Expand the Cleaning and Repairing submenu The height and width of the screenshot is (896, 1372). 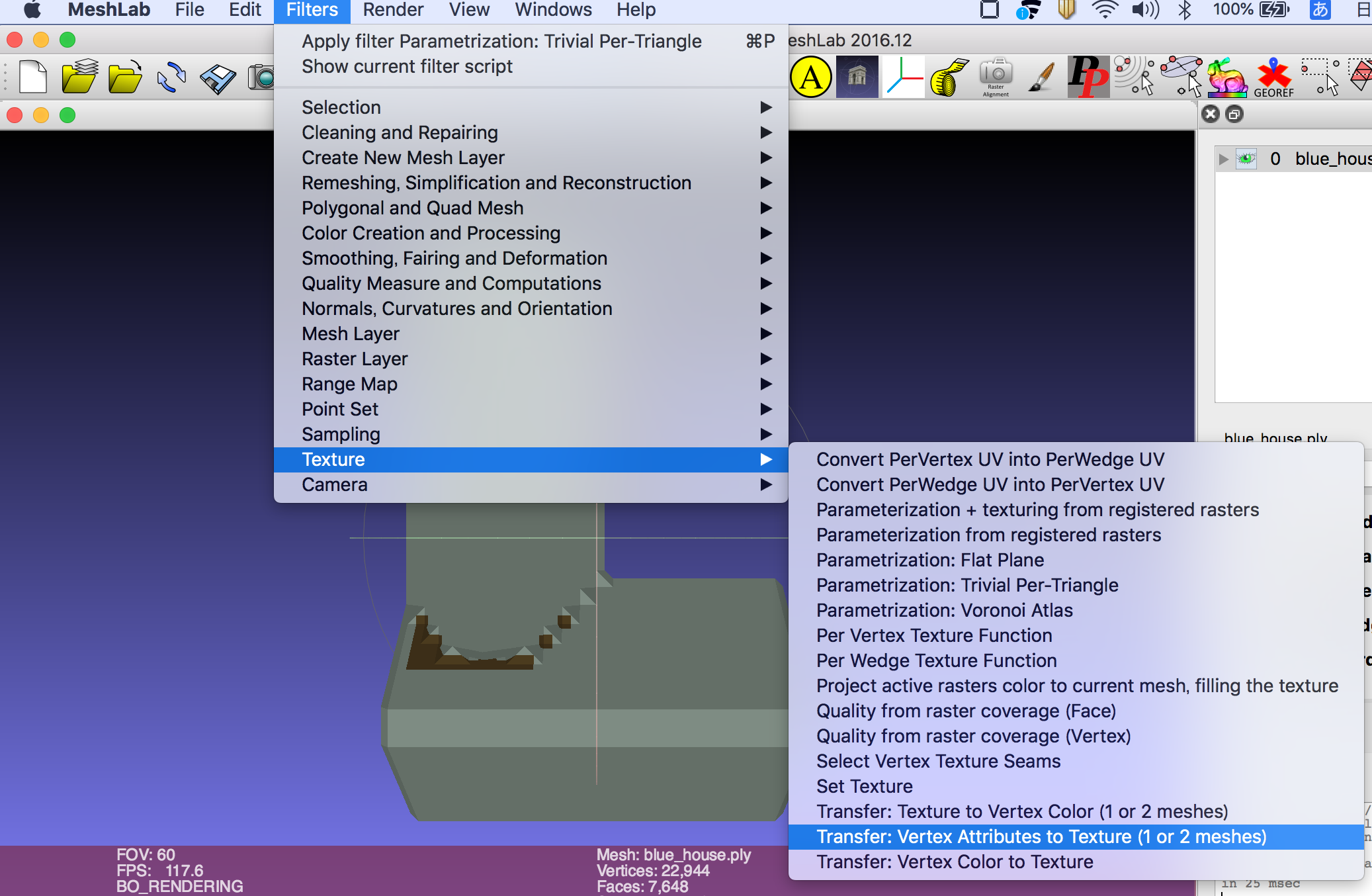(x=531, y=132)
